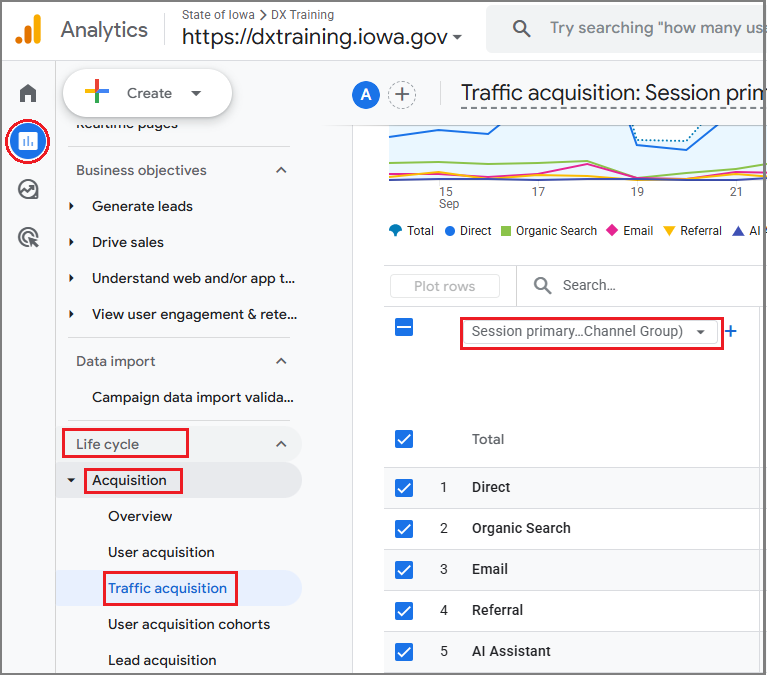Viewport: 767px width, 675px height.
Task: Click the Organic Search row label
Action: point(521,528)
